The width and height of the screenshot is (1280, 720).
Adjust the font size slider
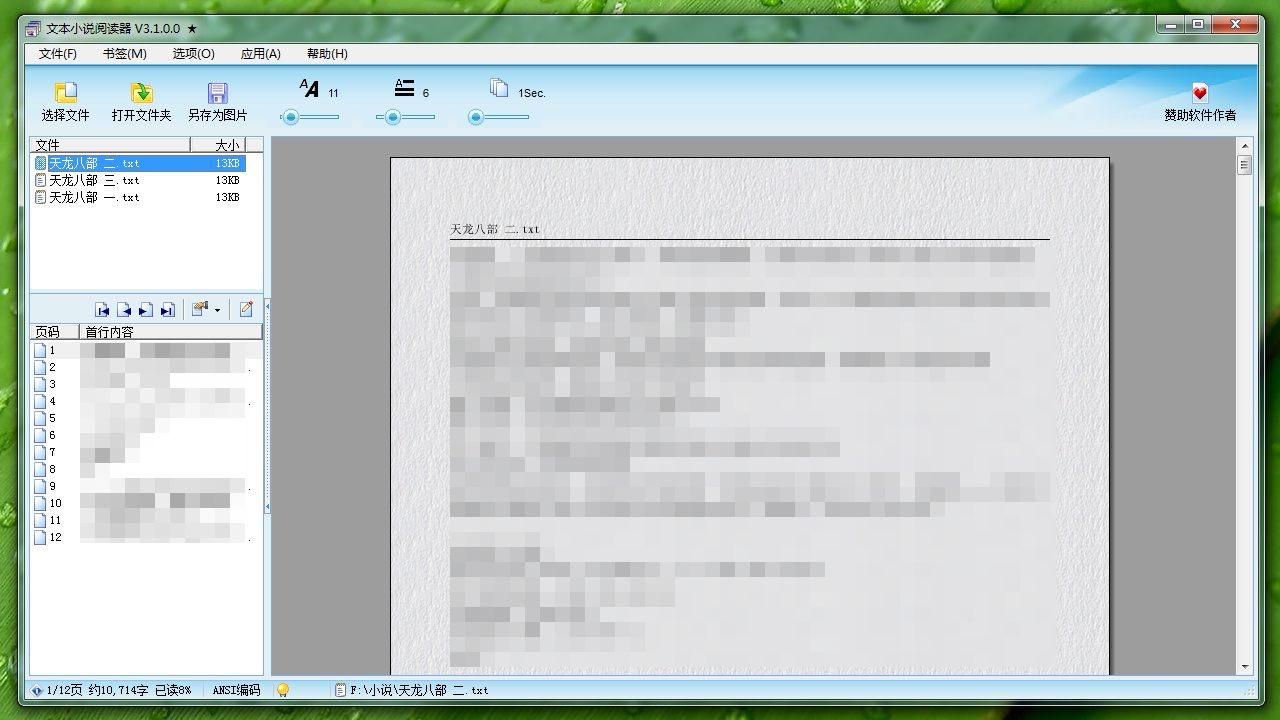pos(290,117)
